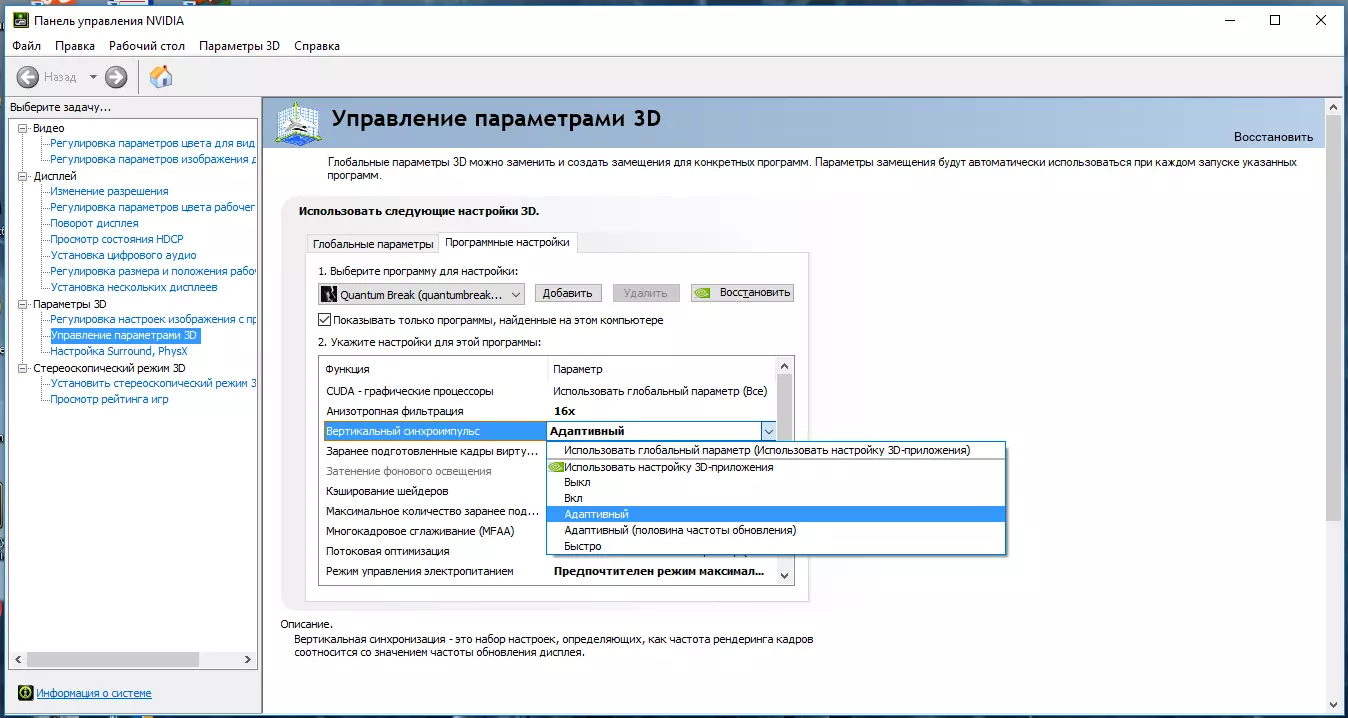Select the Многокадровое сглаживание (MFAA) row
This screenshot has height=718, width=1348.
tap(434, 531)
